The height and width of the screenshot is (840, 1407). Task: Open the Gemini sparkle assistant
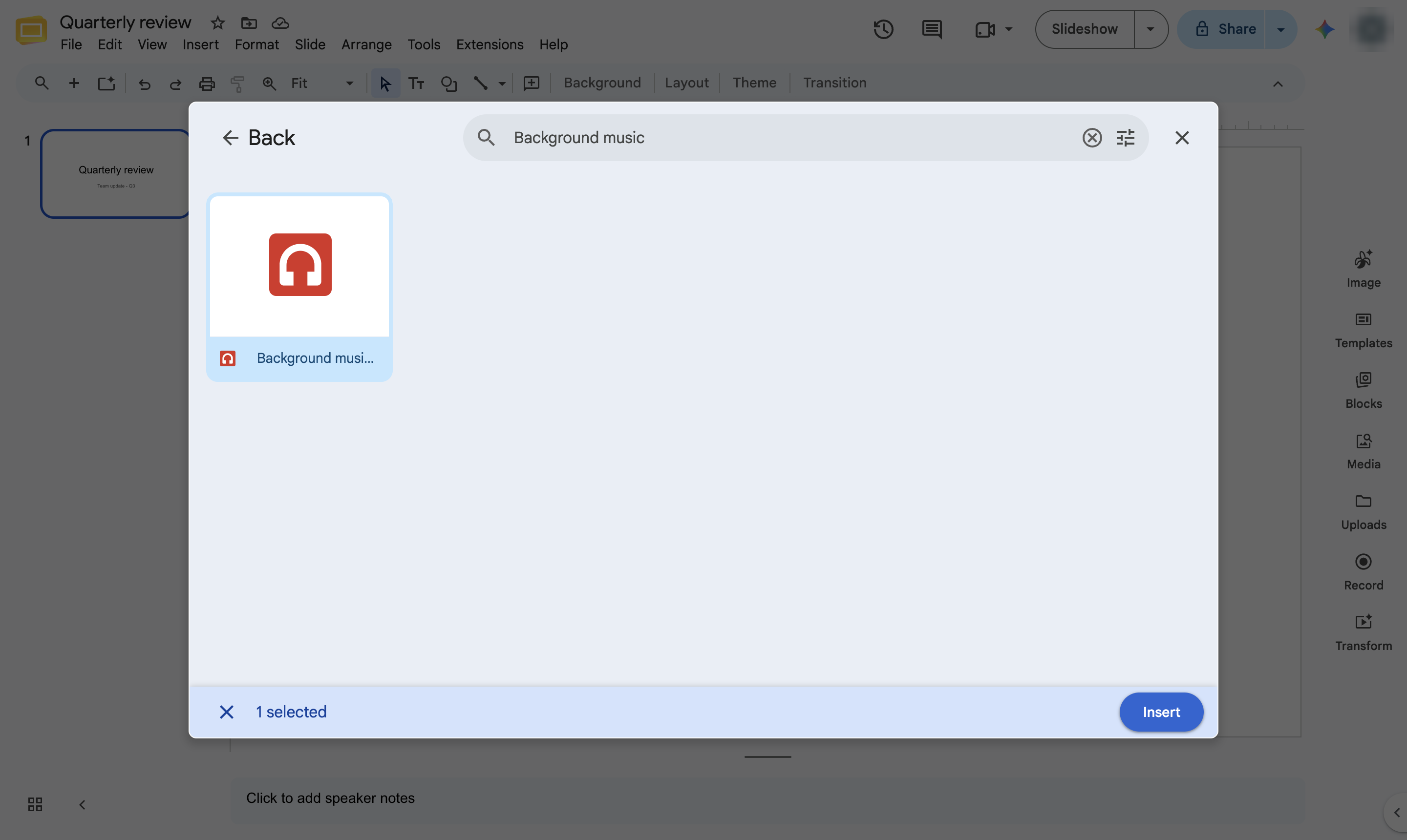pyautogui.click(x=1324, y=29)
